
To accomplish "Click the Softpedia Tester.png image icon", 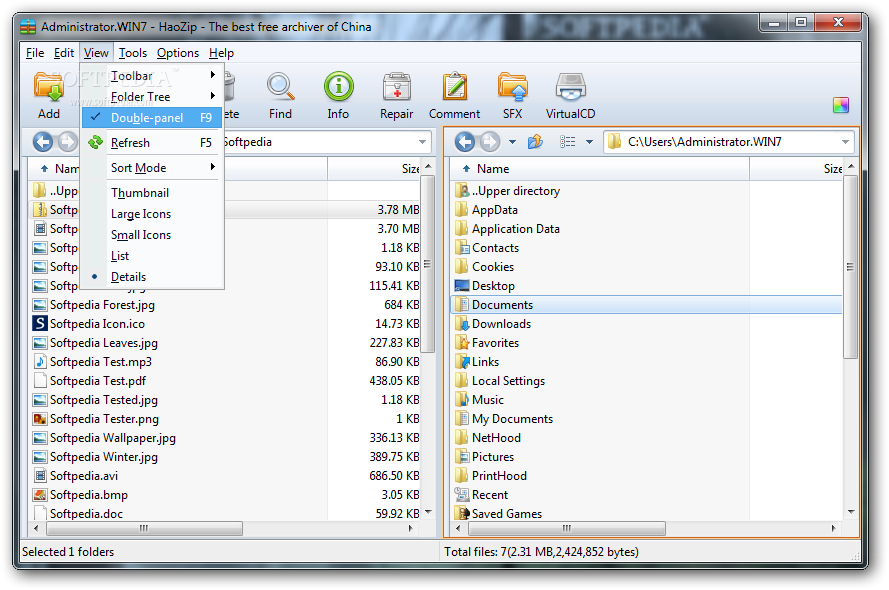I will [40, 419].
